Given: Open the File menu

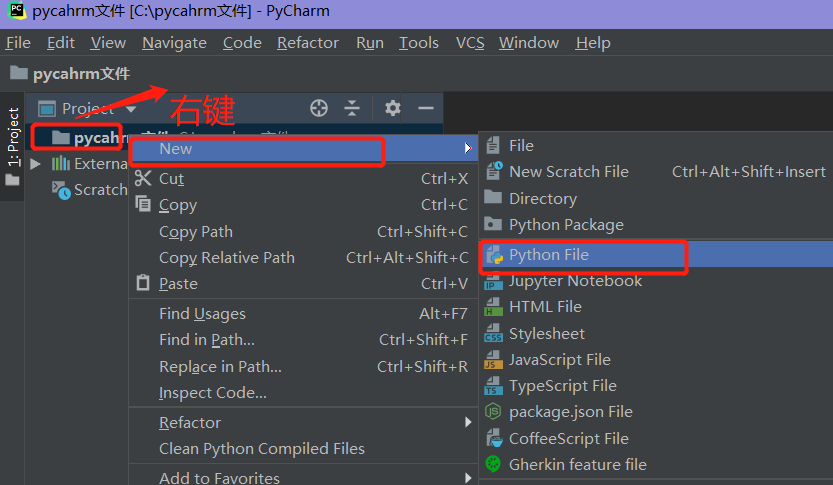Looking at the screenshot, I should pos(18,42).
